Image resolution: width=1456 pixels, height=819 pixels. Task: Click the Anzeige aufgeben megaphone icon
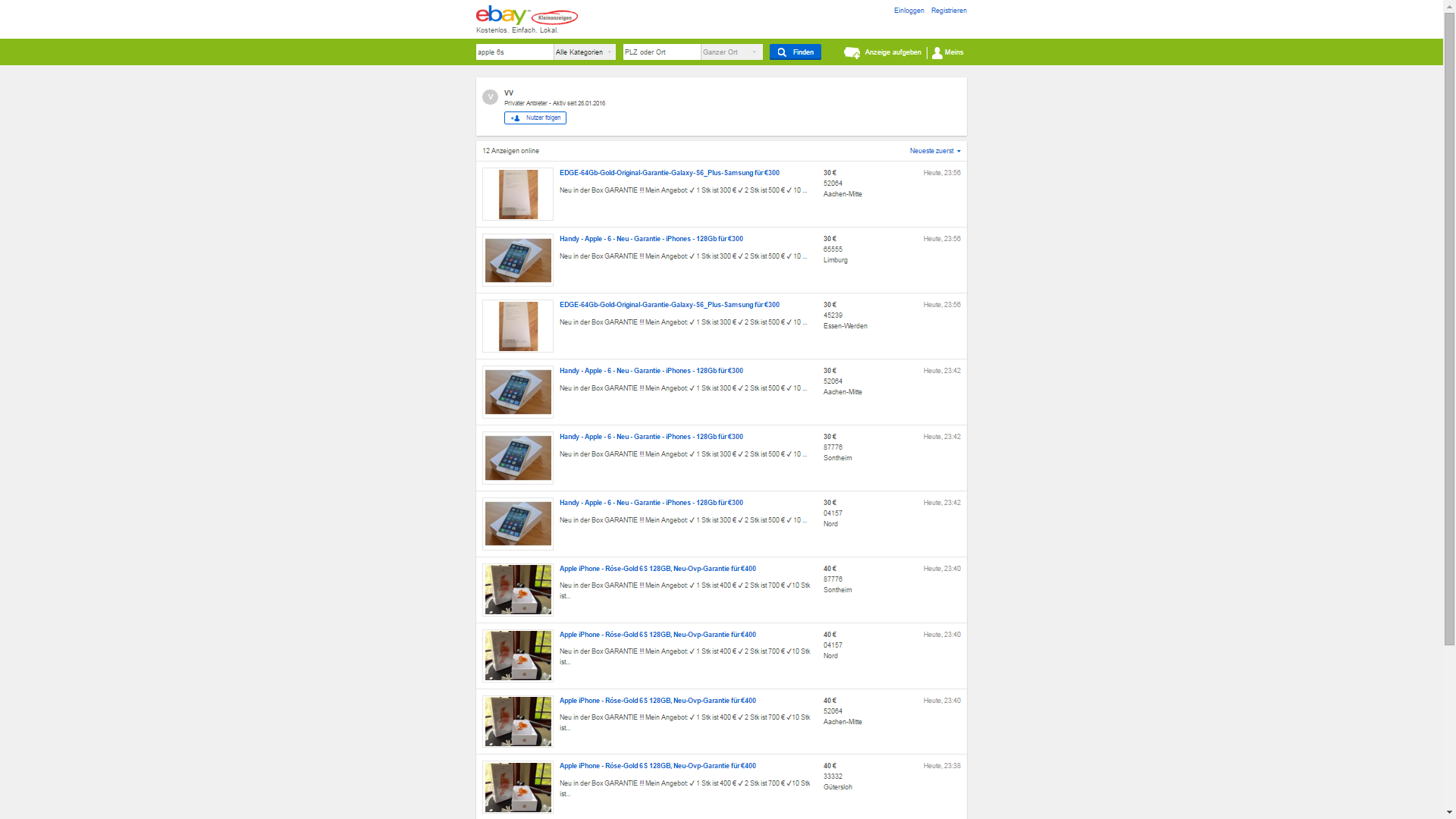tap(852, 52)
